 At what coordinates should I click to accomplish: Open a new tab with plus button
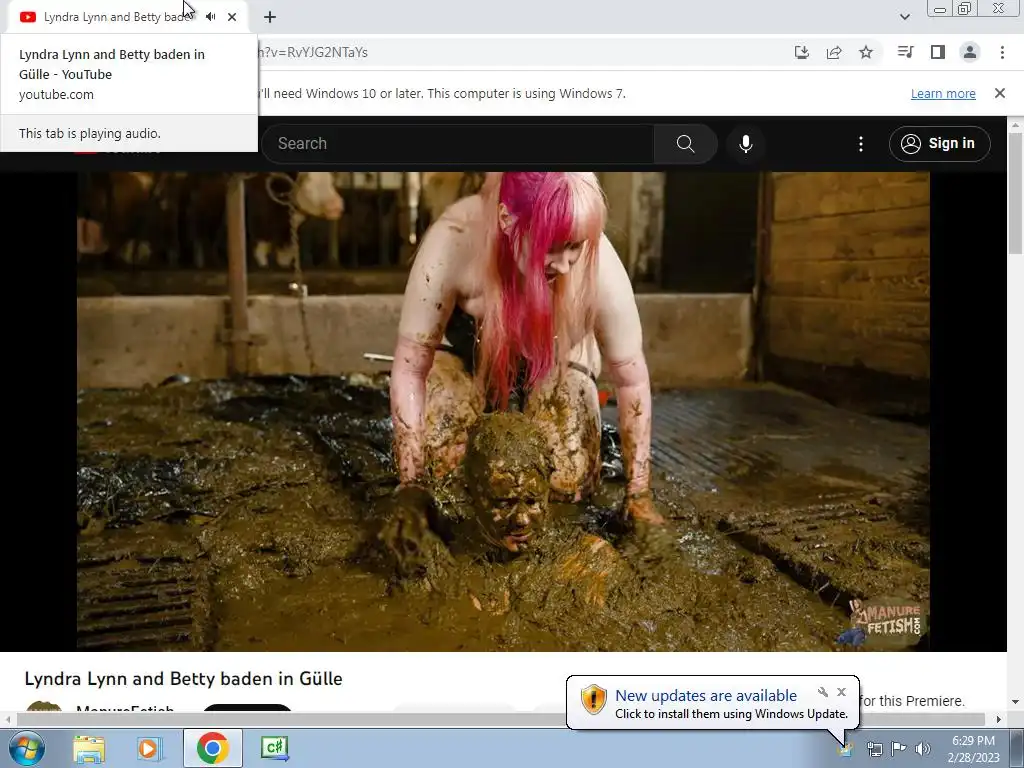pyautogui.click(x=270, y=17)
